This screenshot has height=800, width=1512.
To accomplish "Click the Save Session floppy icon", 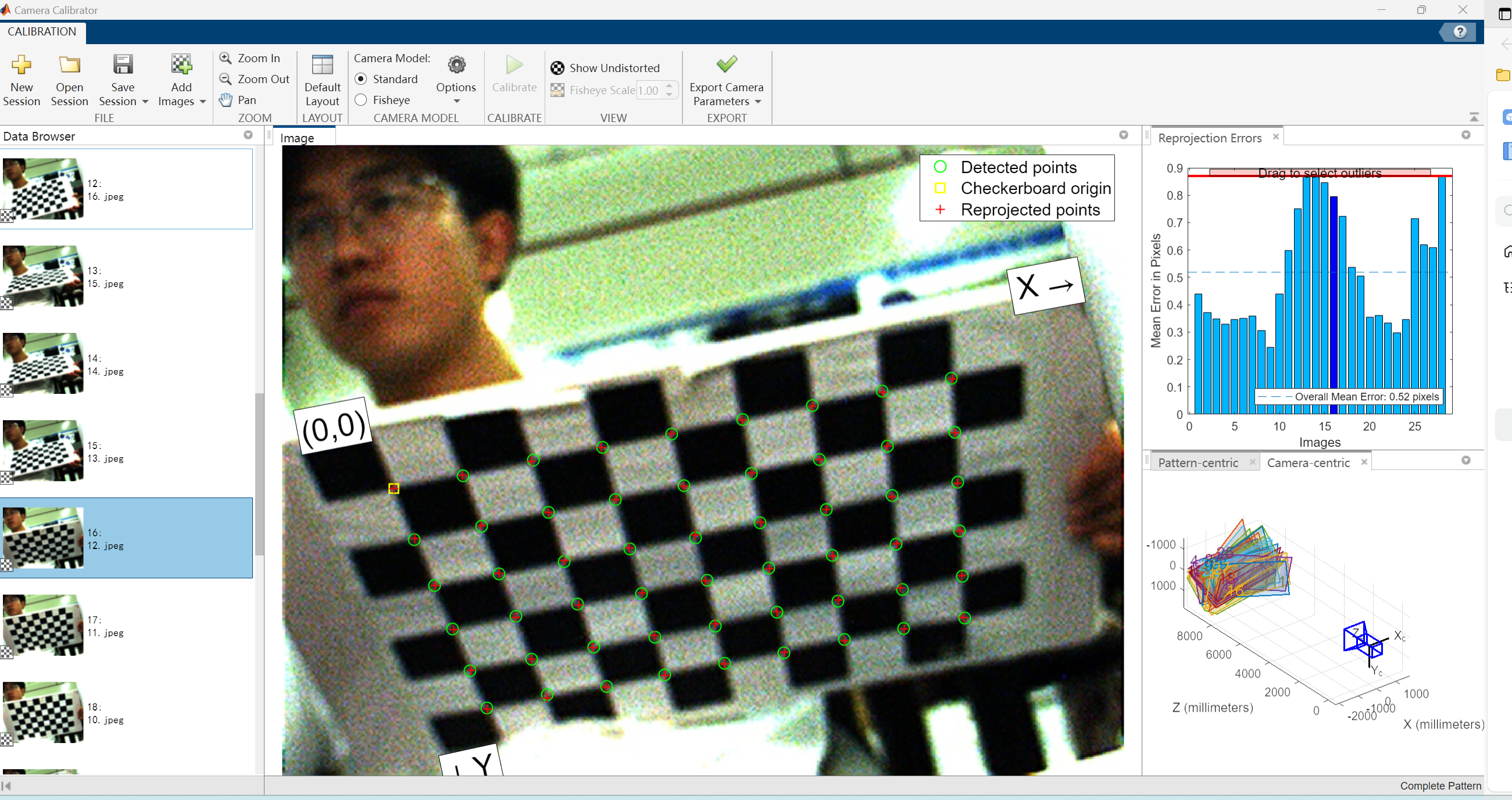I will pyautogui.click(x=123, y=65).
